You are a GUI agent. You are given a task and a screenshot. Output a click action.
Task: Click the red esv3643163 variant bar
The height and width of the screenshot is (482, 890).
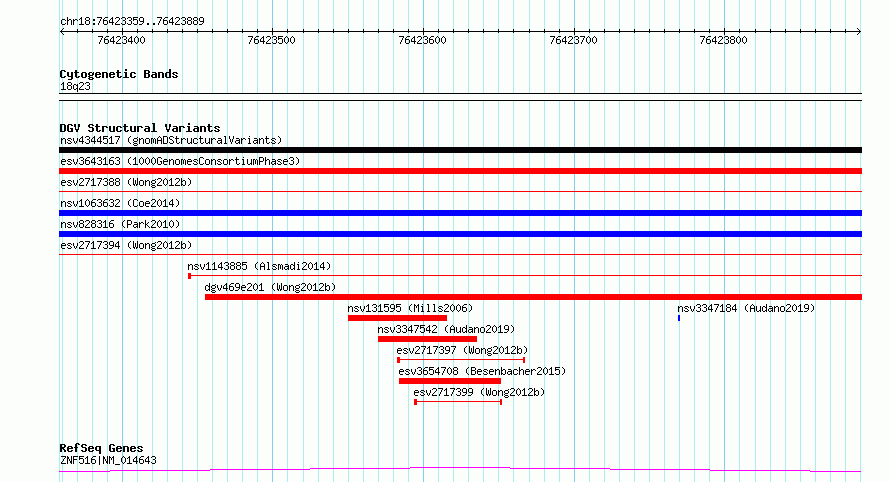(x=460, y=171)
